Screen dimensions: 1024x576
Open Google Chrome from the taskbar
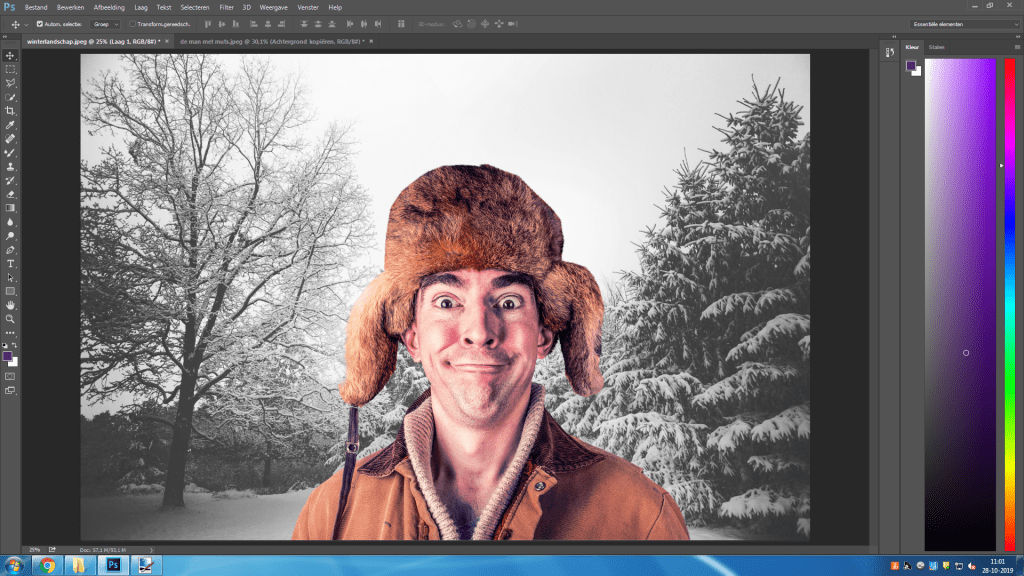[47, 565]
